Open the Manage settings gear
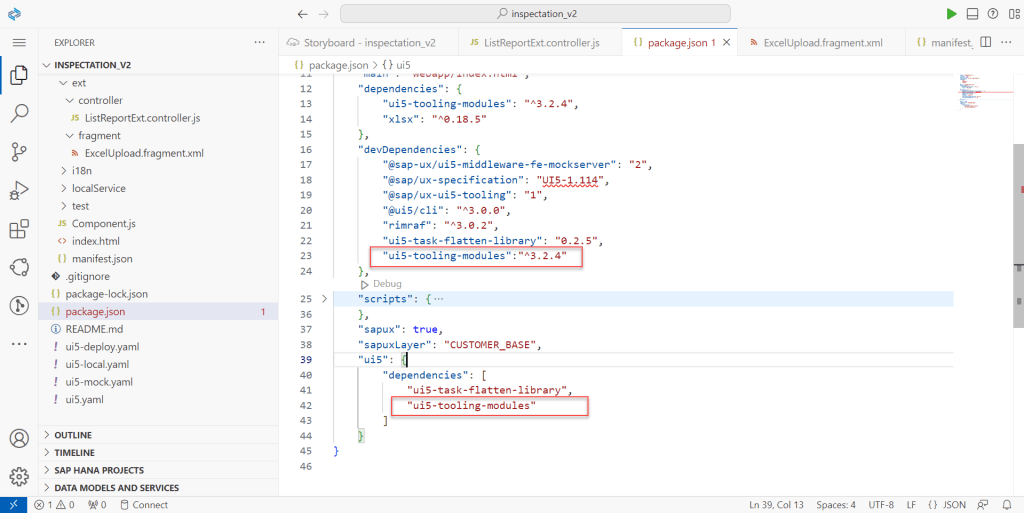The height and width of the screenshot is (513, 1024). coord(18,476)
